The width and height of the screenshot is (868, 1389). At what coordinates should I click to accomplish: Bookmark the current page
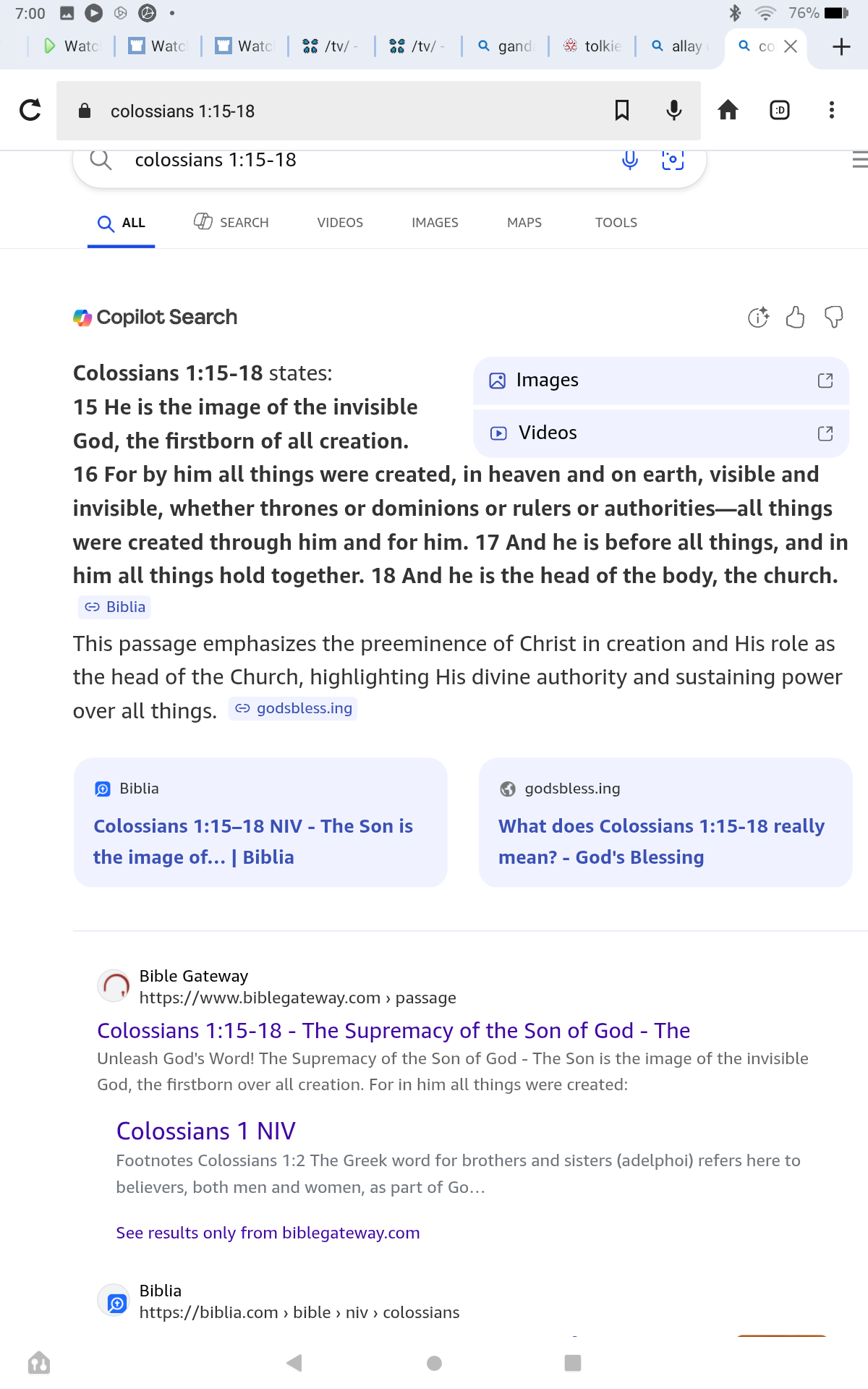tap(621, 111)
